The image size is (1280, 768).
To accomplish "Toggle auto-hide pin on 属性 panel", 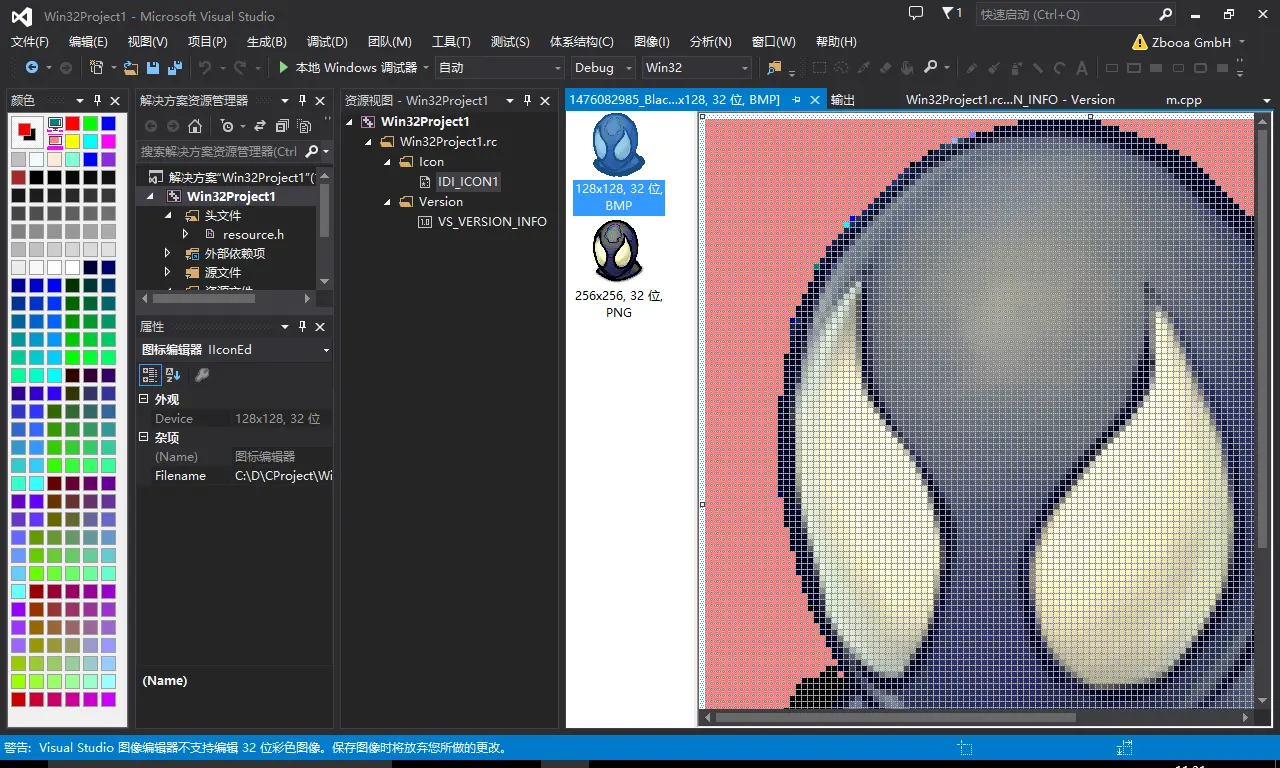I will pos(302,327).
